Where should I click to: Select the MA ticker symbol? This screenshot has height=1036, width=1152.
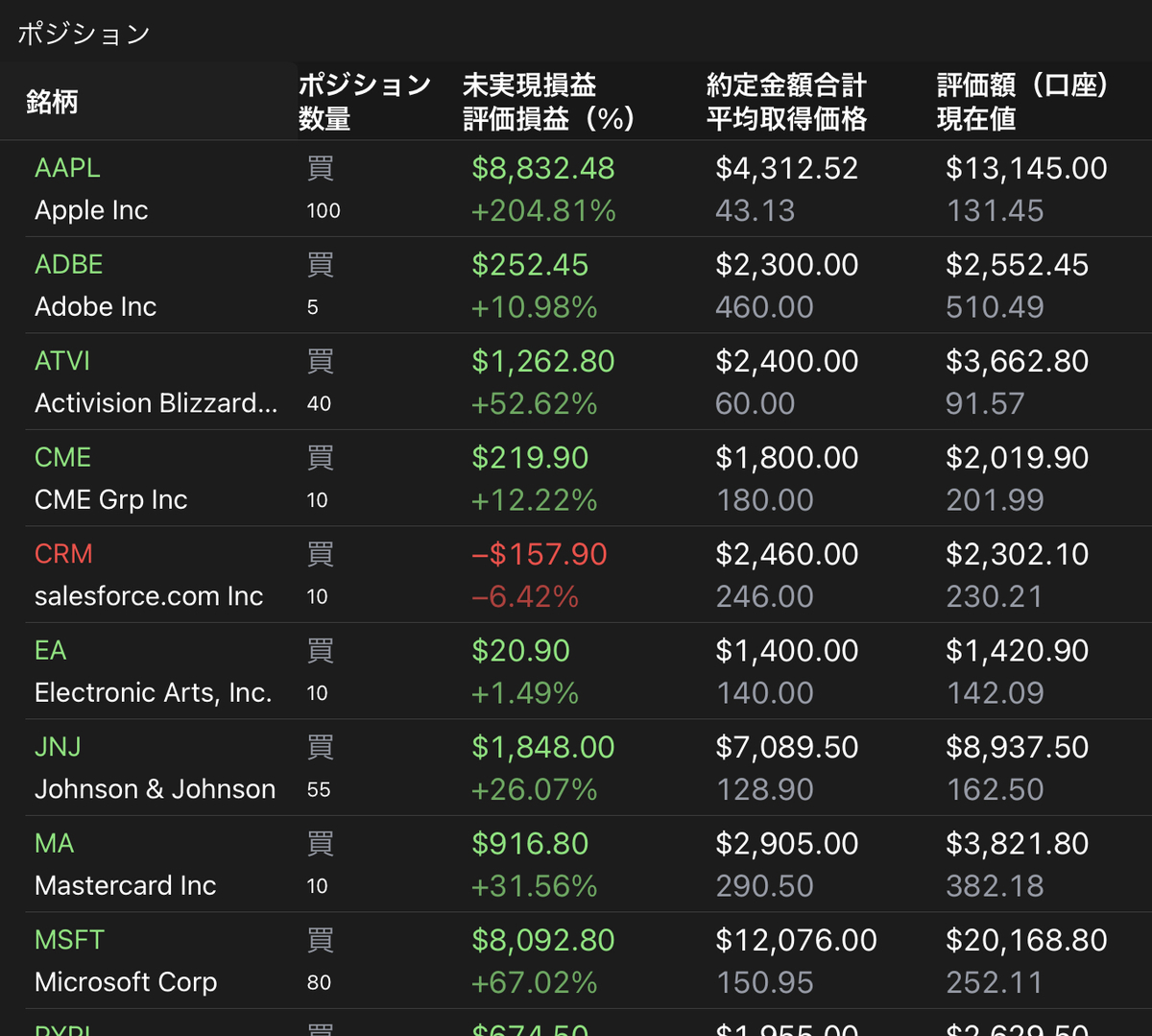(55, 843)
